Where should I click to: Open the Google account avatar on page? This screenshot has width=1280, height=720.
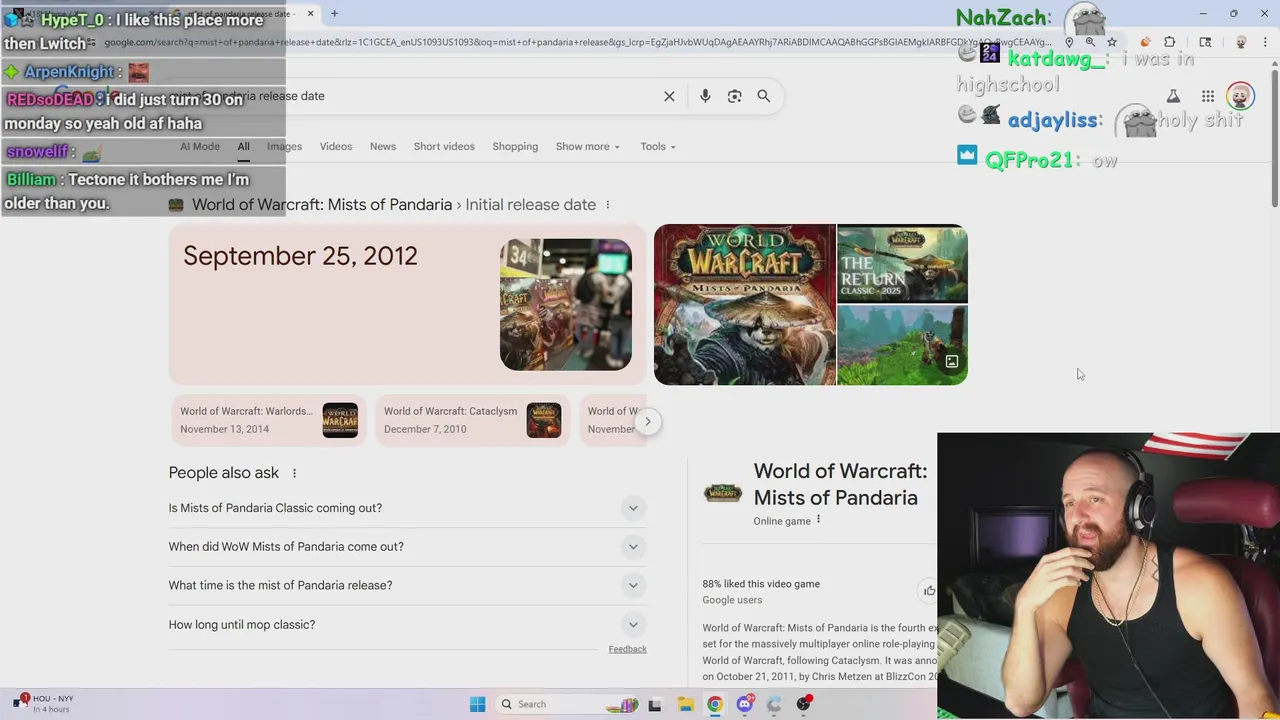pyautogui.click(x=1240, y=96)
